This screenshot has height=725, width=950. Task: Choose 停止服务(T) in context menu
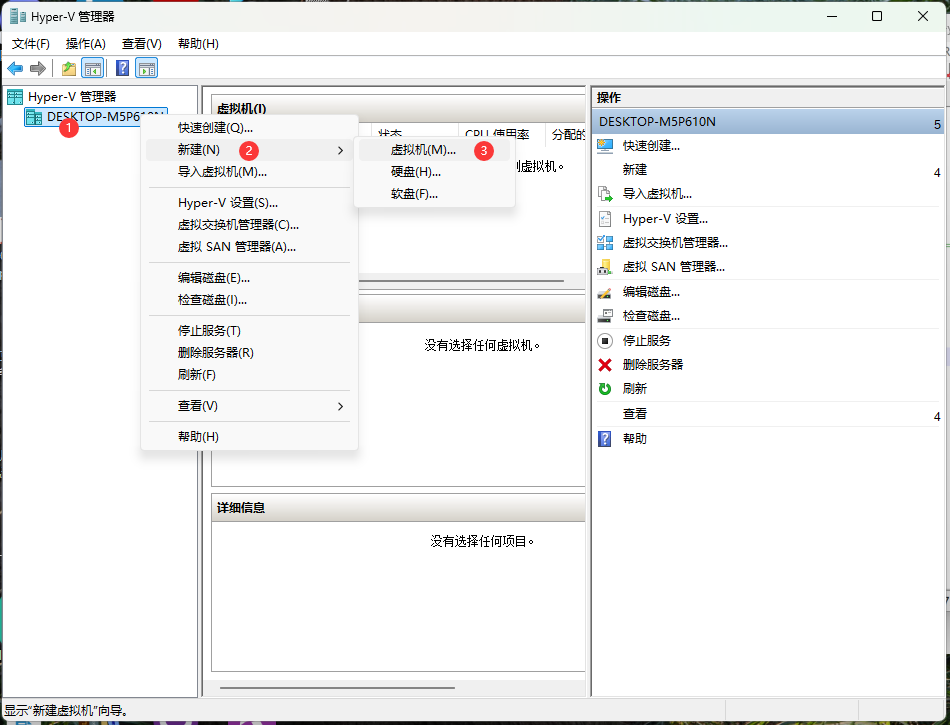(249, 331)
